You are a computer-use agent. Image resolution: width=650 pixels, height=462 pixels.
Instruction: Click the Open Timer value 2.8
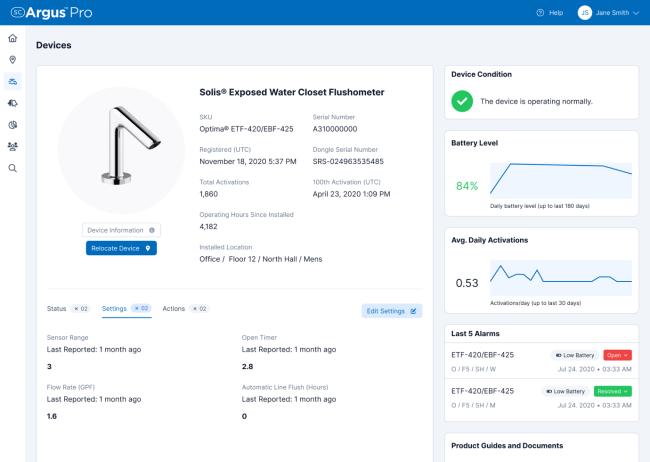point(247,366)
